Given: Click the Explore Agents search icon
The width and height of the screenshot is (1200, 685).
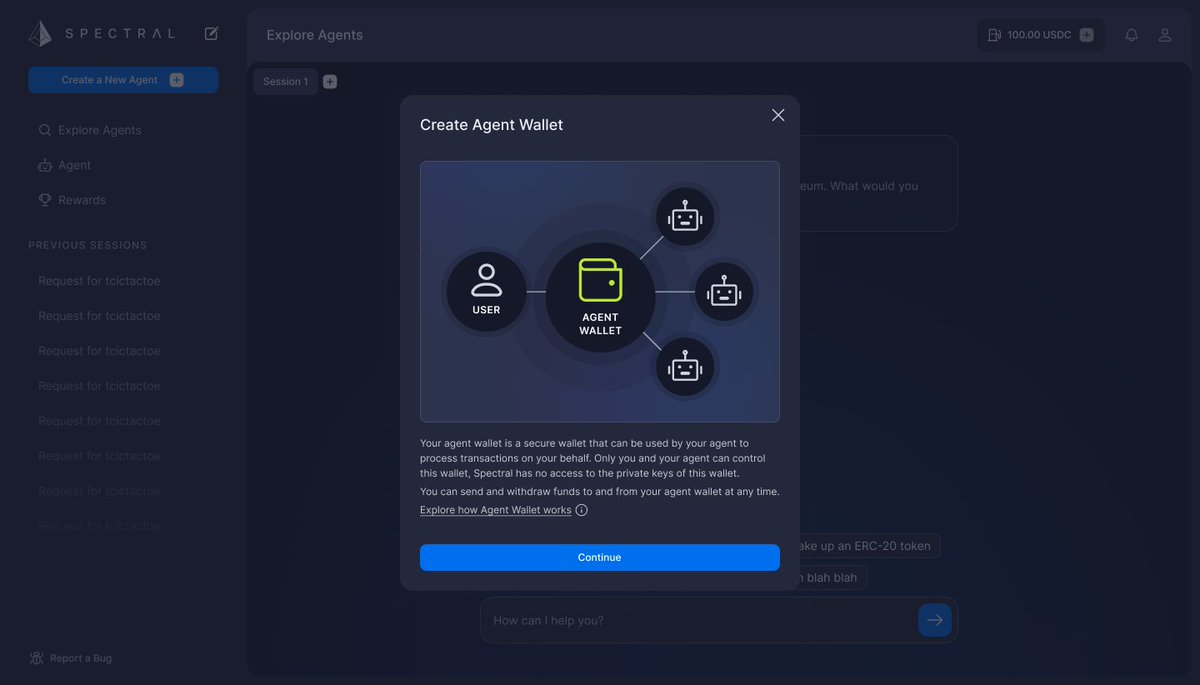Looking at the screenshot, I should [x=45, y=130].
